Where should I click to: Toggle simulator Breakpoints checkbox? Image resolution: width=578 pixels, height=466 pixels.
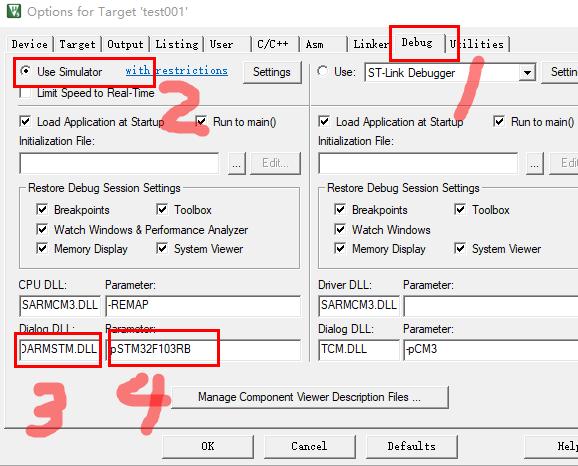(42, 209)
